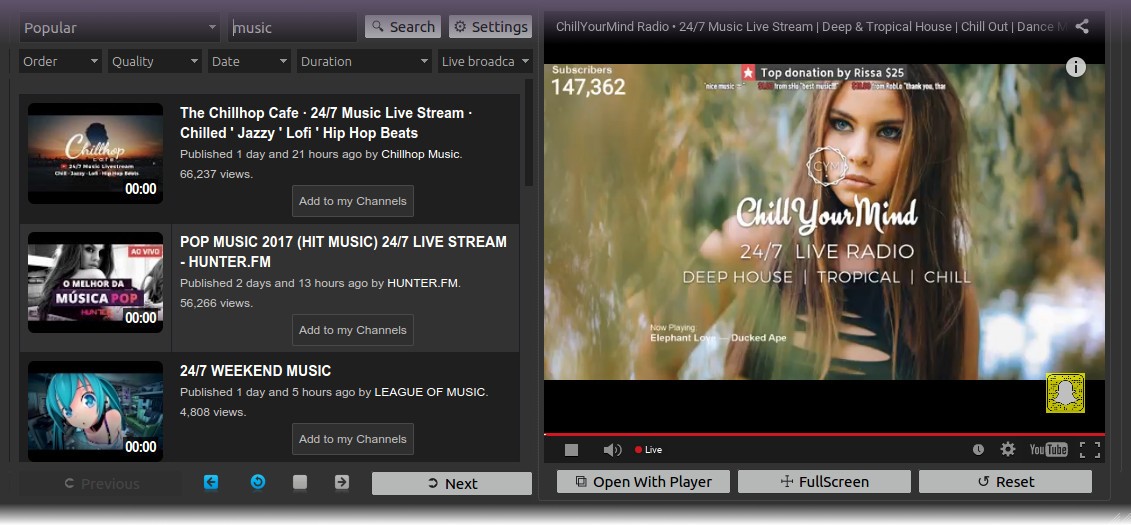Click the Chillhop Cafe 24/7 stream title
This screenshot has width=1131, height=525.
tap(326, 123)
